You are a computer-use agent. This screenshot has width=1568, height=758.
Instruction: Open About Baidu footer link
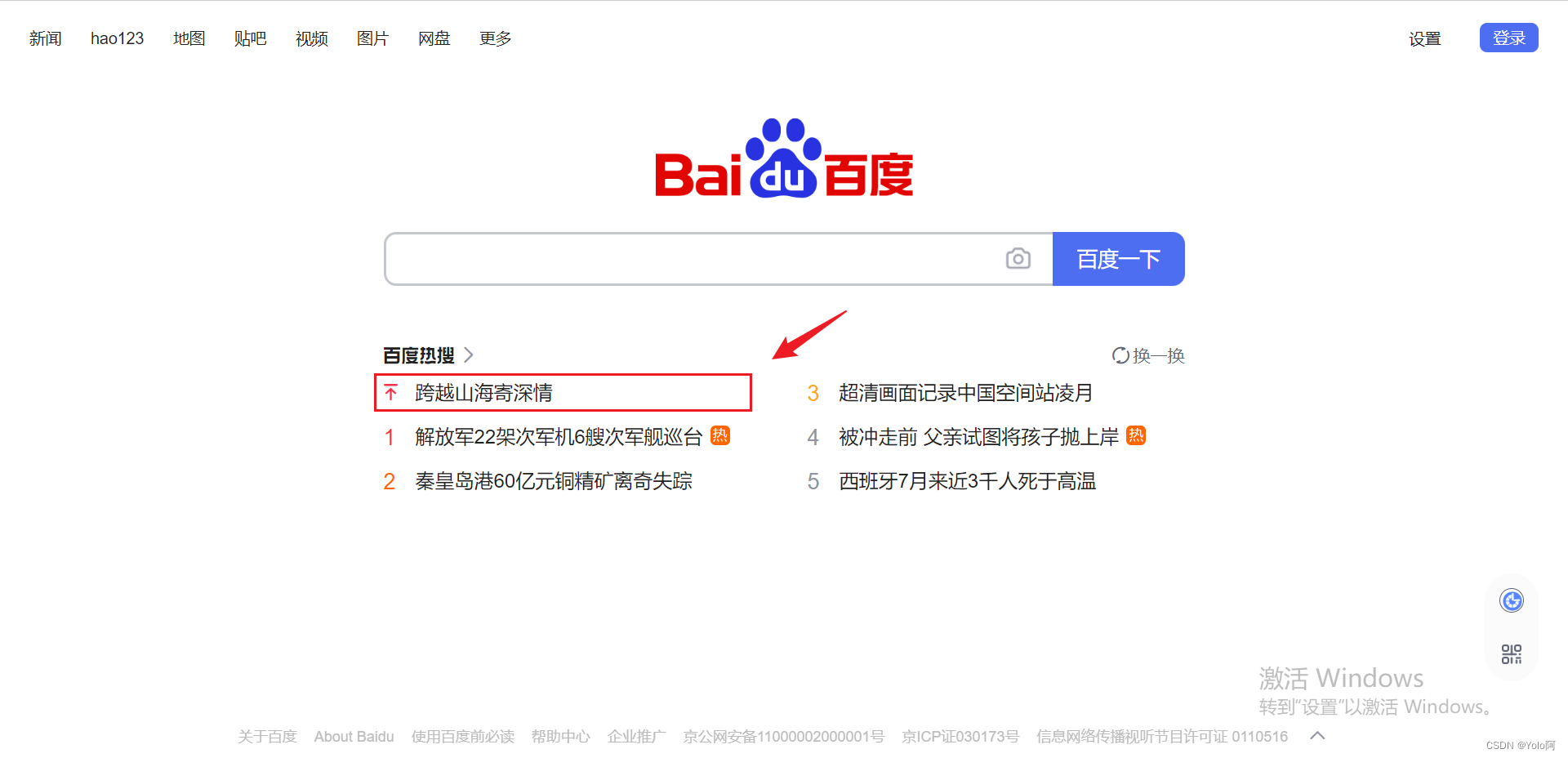pyautogui.click(x=354, y=737)
